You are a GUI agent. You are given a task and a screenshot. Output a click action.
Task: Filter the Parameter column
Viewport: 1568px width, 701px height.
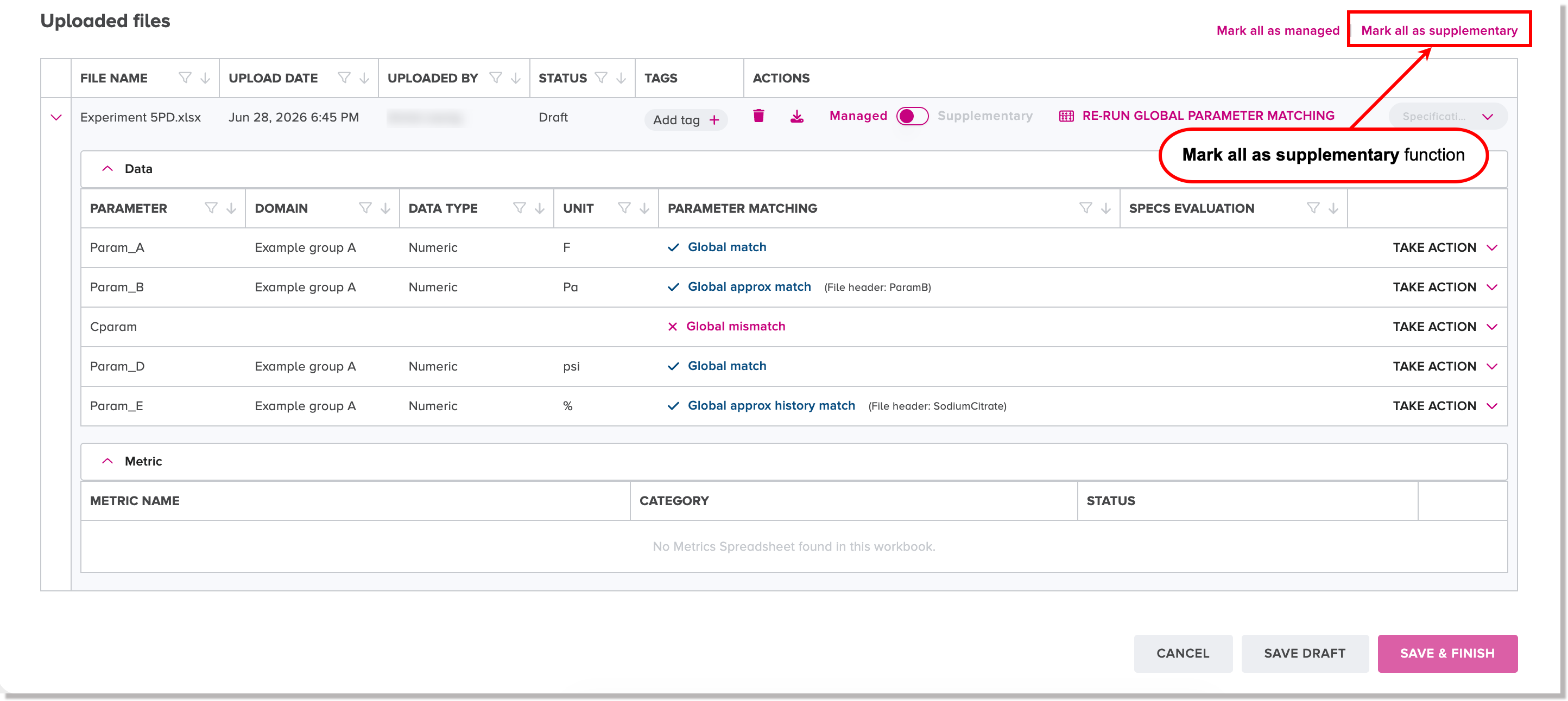coord(211,208)
